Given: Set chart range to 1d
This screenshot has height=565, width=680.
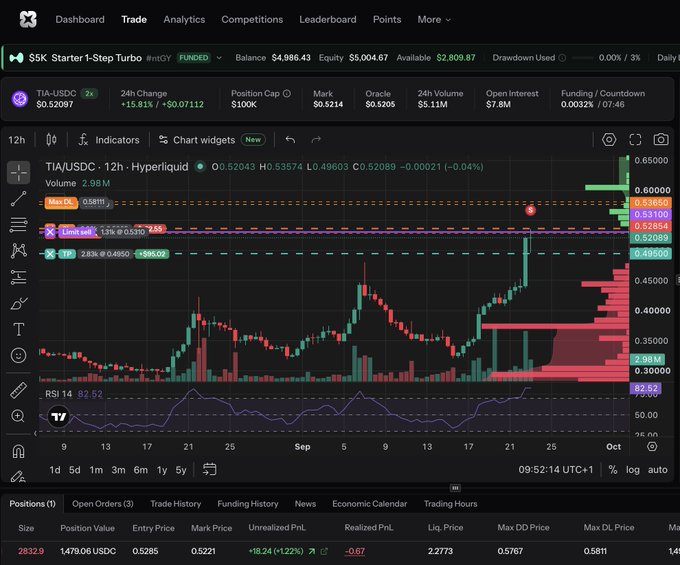Looking at the screenshot, I should point(55,470).
